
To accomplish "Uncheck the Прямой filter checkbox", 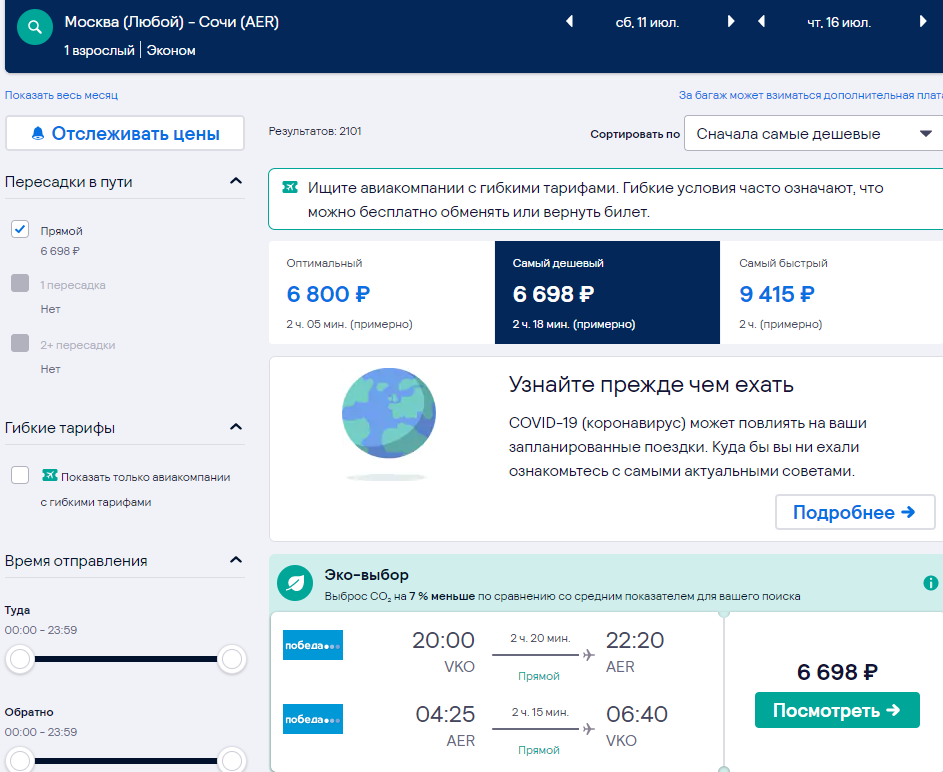I will (20, 229).
